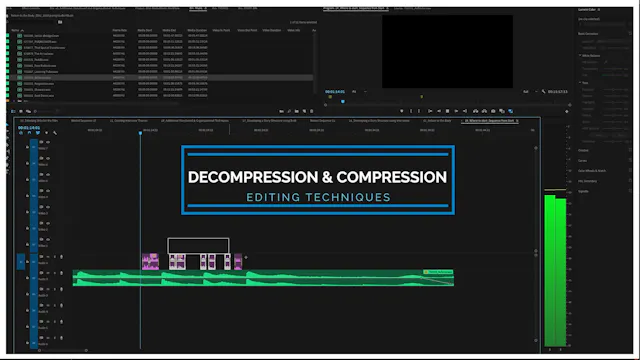Adjust the Exposure slider

613,89
